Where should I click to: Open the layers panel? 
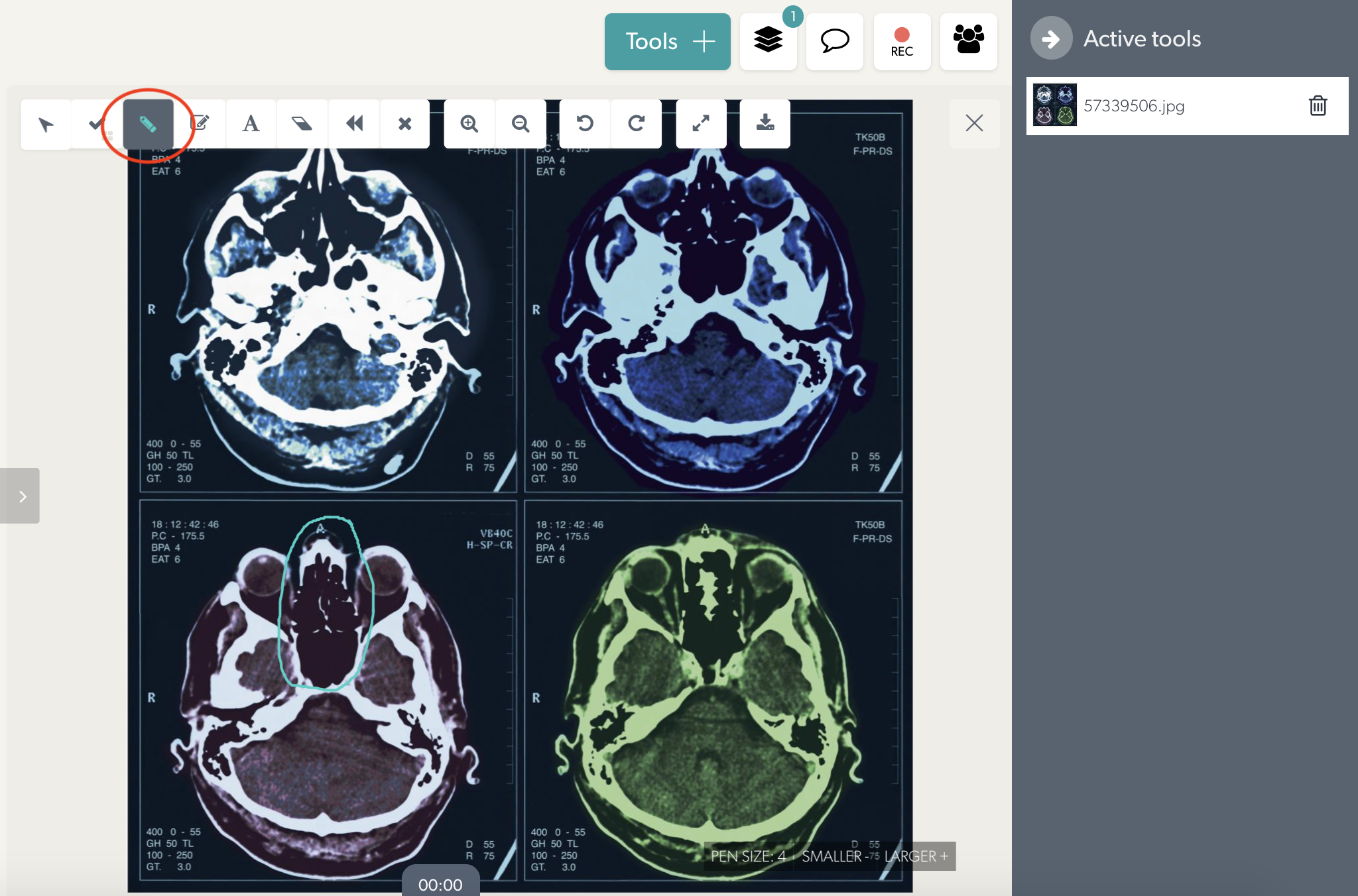point(769,42)
